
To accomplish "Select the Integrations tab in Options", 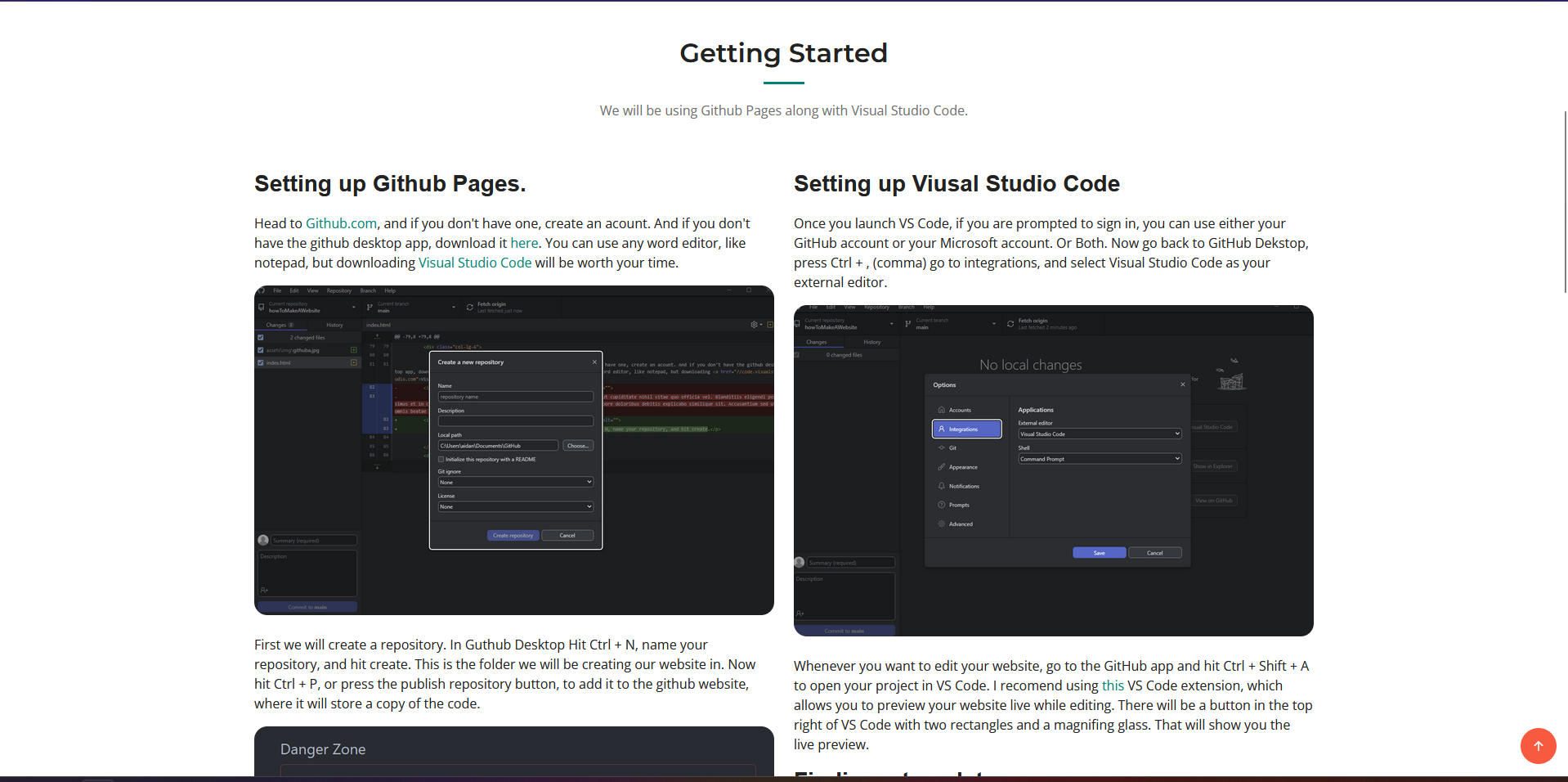I will point(966,429).
